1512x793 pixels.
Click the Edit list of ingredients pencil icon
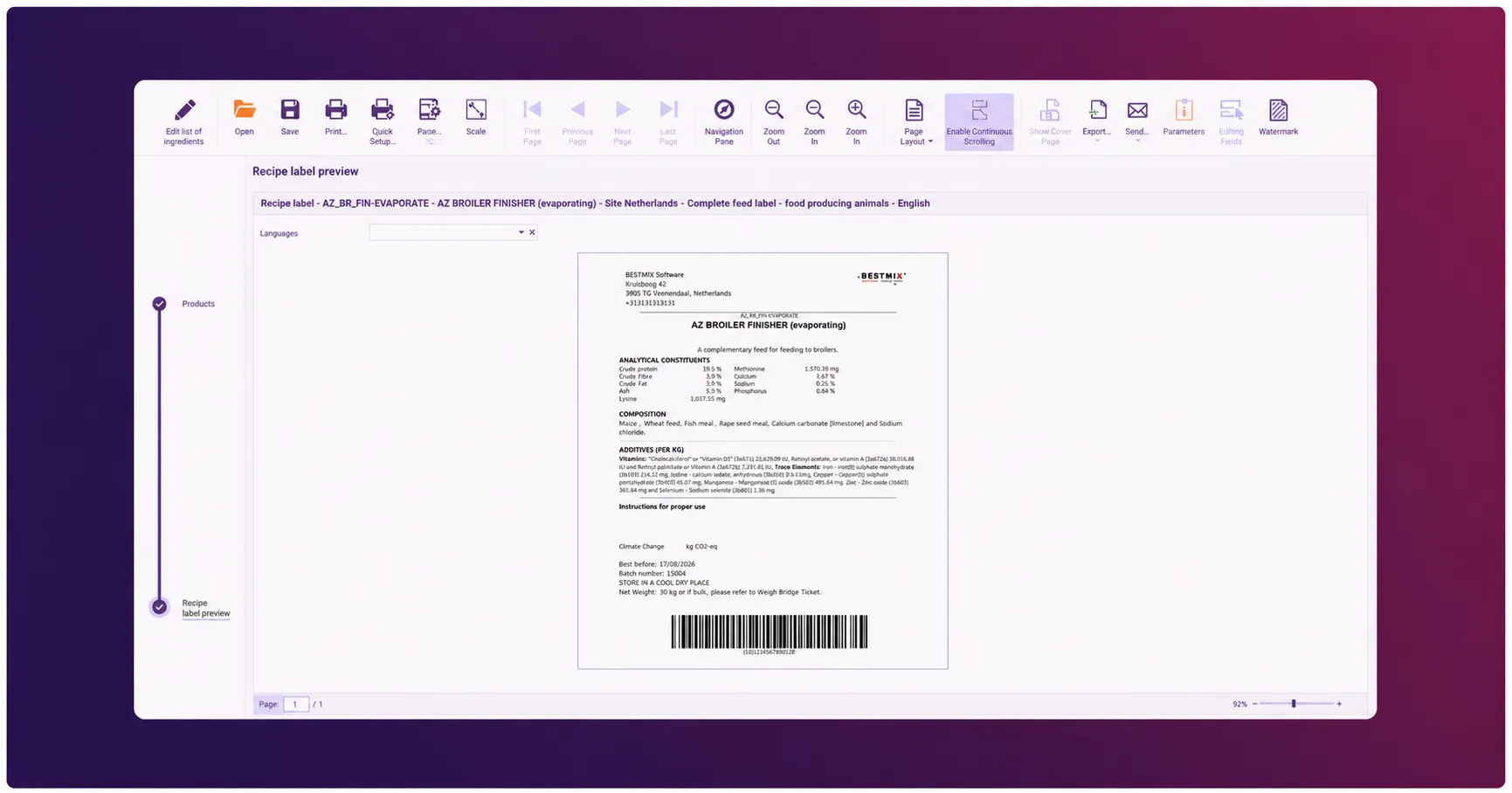point(184,110)
